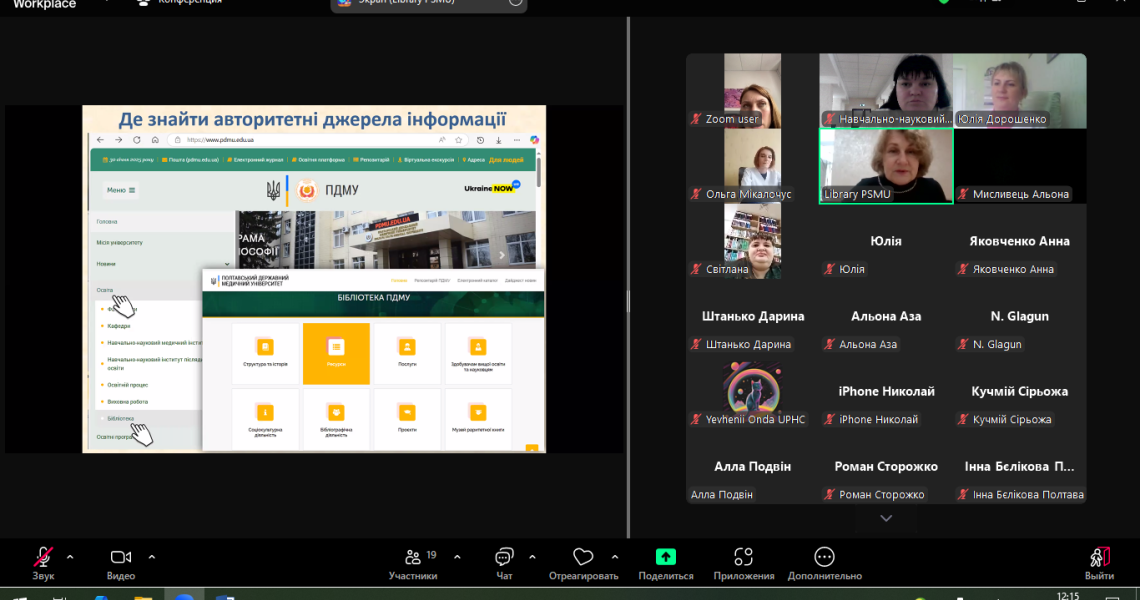The image size is (1140, 600).
Task: Click the muted mic icon beside iPhone Николай
Action: pyautogui.click(x=830, y=419)
